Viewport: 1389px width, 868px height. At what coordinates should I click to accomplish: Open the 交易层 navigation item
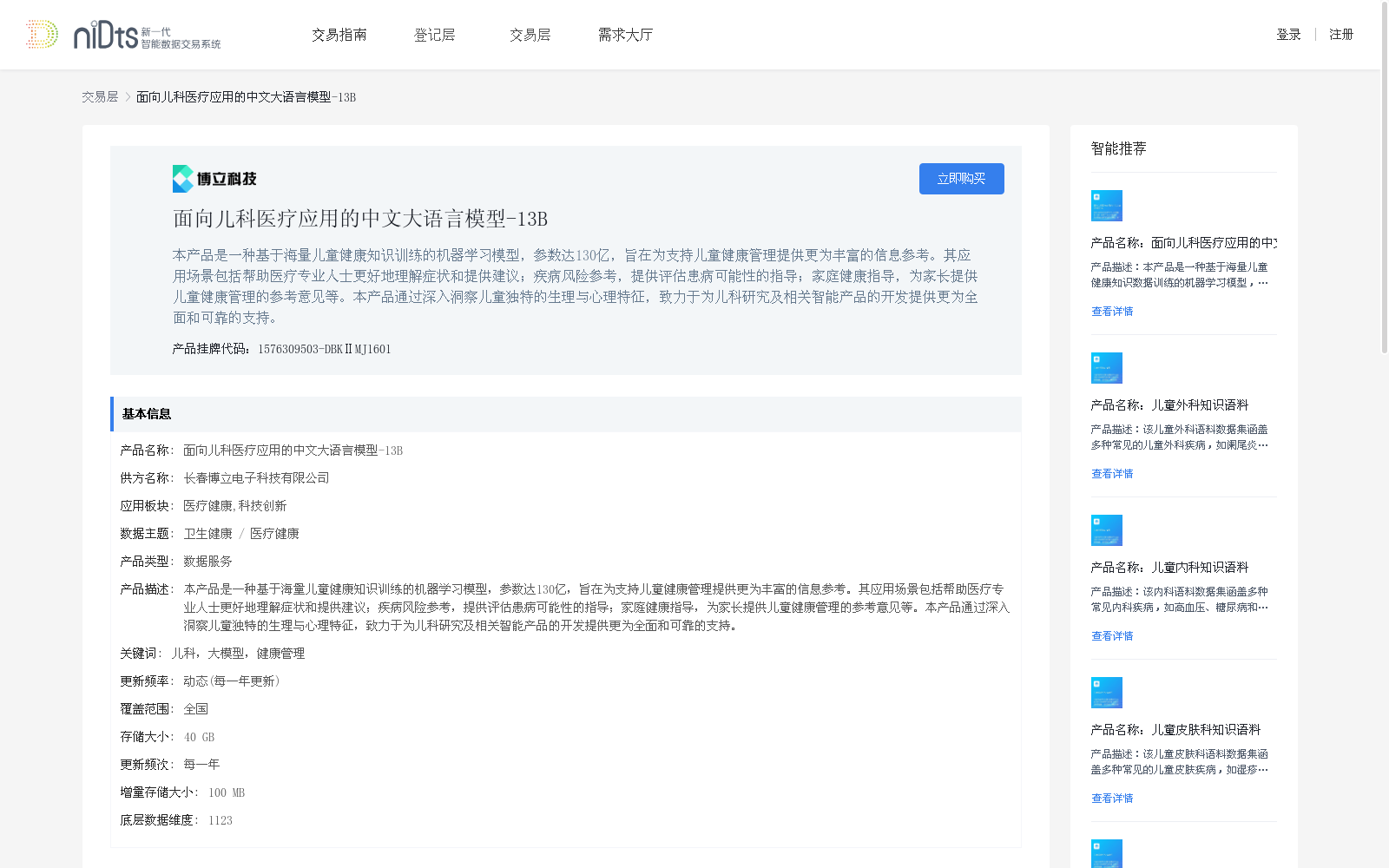[x=530, y=35]
